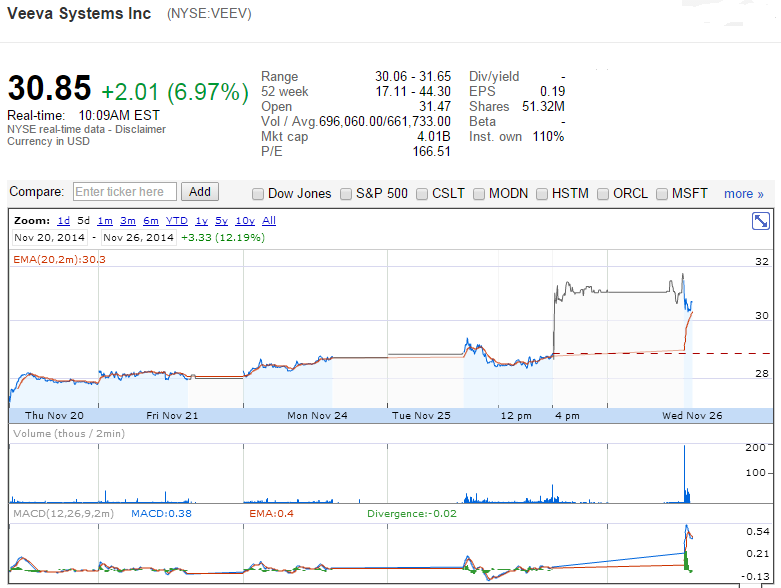This screenshot has width=781, height=588.
Task: Click the Inst. own 110% value
Action: (548, 136)
